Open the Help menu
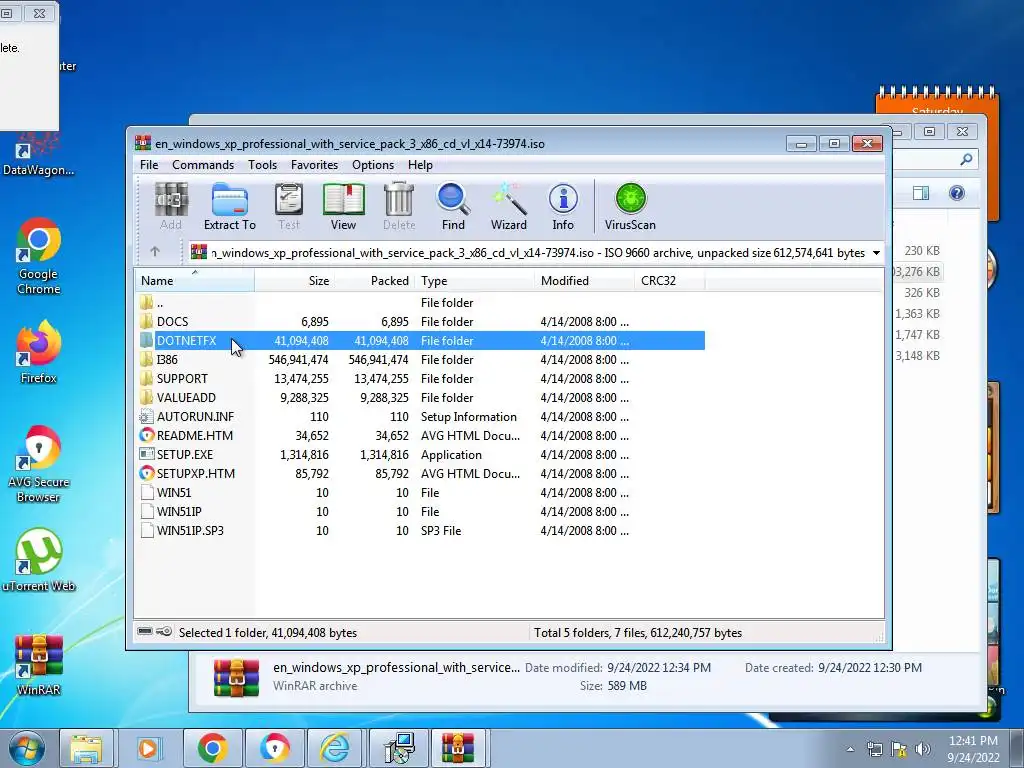 [x=421, y=165]
